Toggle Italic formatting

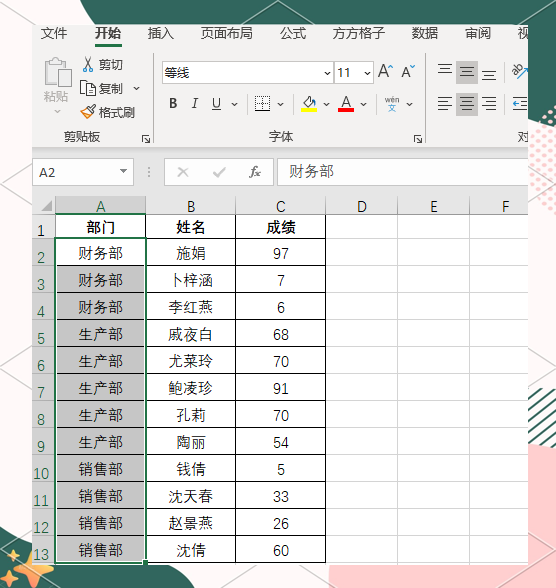pos(195,104)
